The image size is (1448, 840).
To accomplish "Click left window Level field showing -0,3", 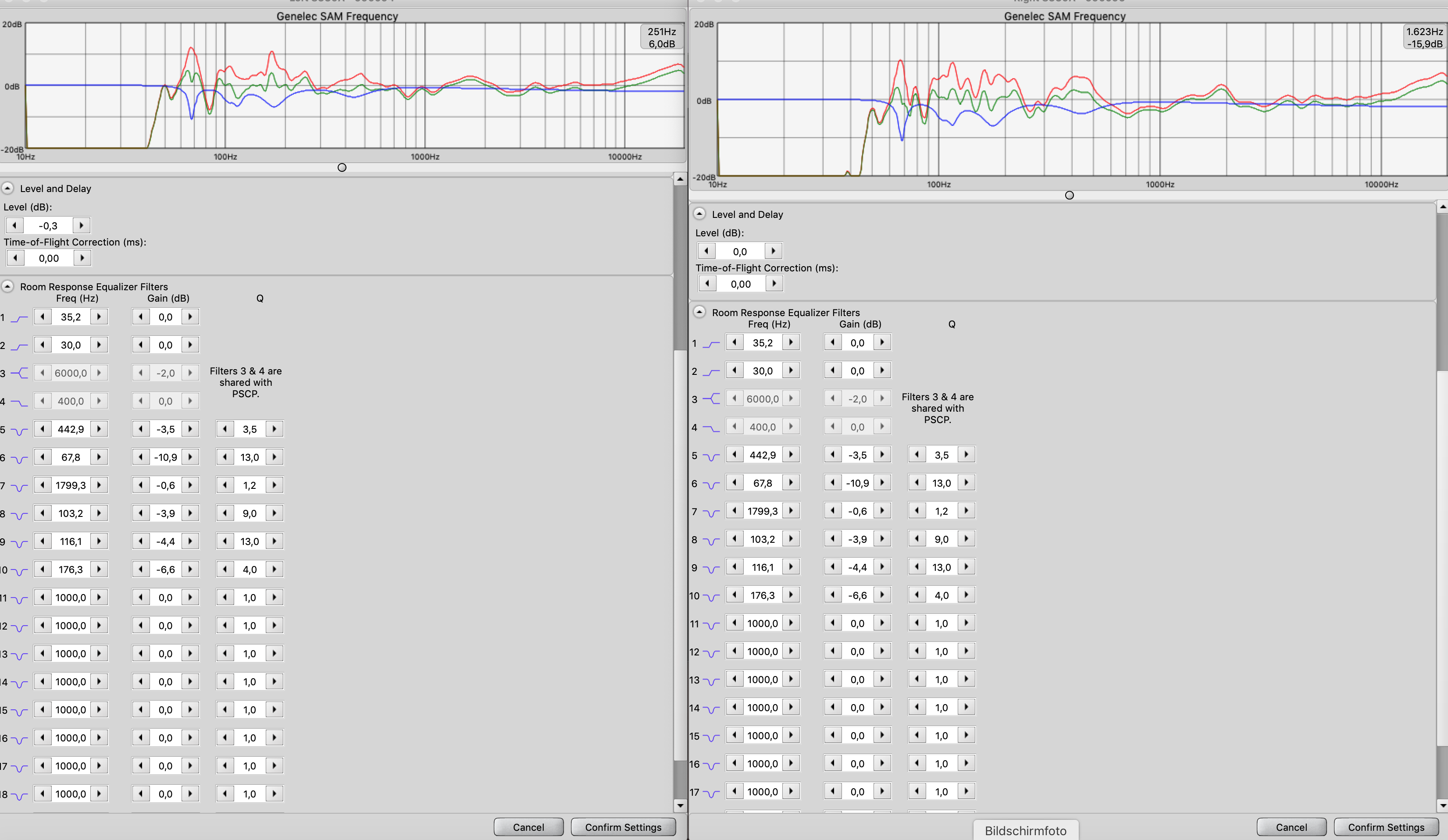I will (x=48, y=226).
